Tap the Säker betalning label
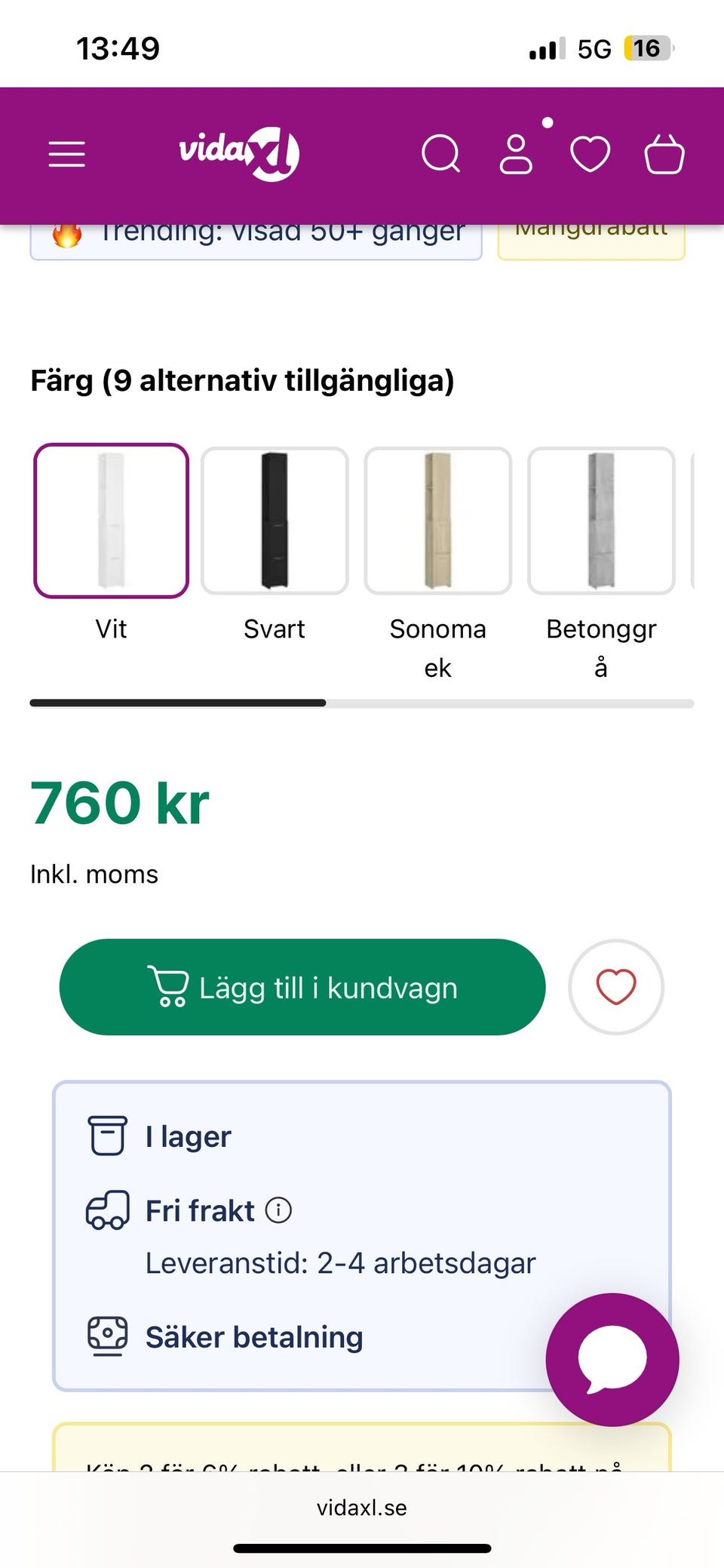The height and width of the screenshot is (1568, 724). coord(254,1337)
